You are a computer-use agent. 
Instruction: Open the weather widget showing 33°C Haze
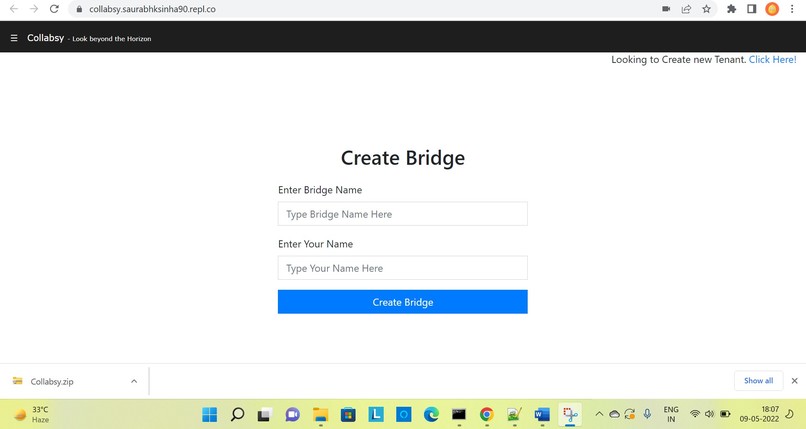pos(32,414)
